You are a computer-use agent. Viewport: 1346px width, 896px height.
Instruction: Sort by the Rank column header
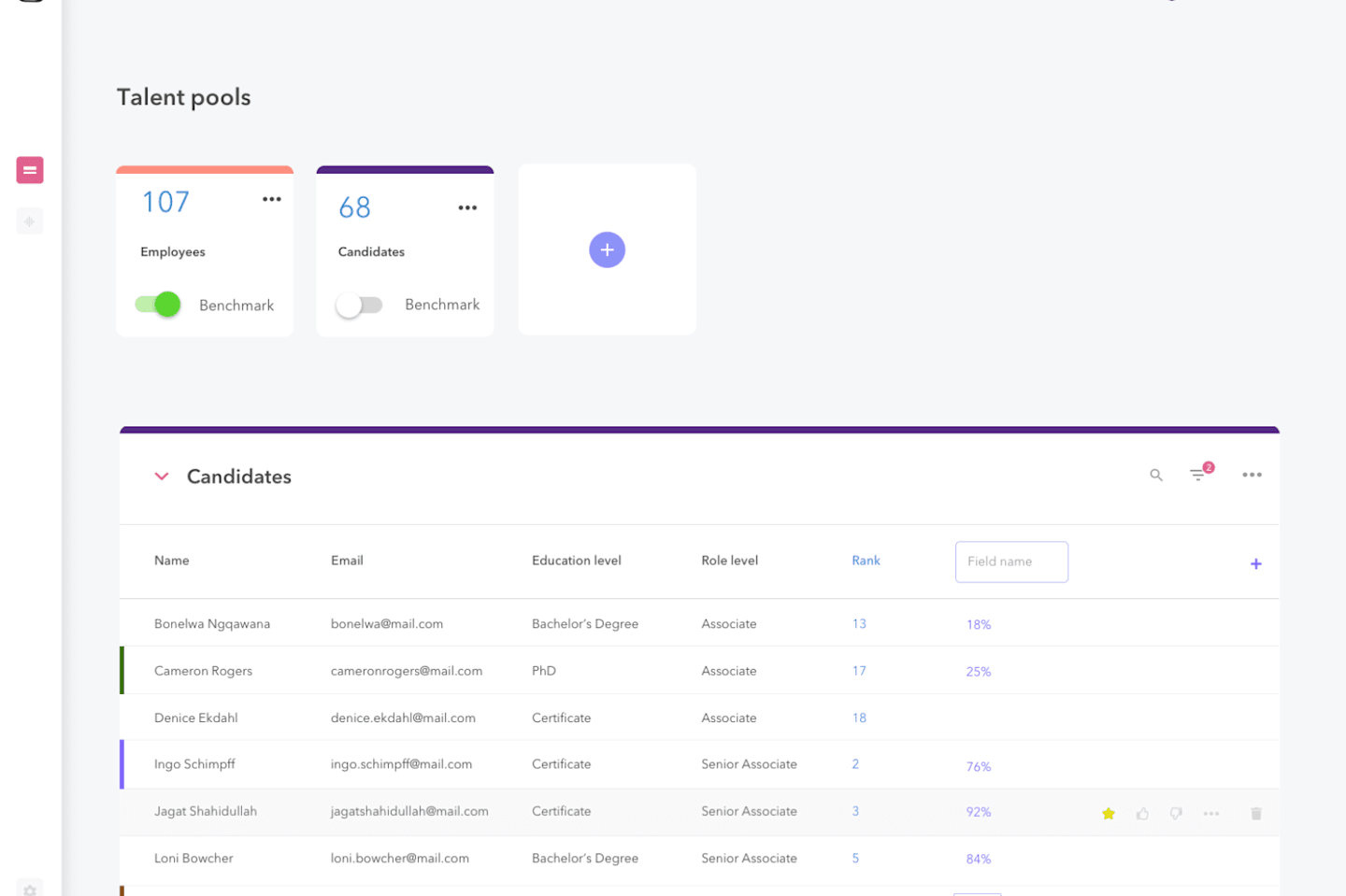[866, 561]
